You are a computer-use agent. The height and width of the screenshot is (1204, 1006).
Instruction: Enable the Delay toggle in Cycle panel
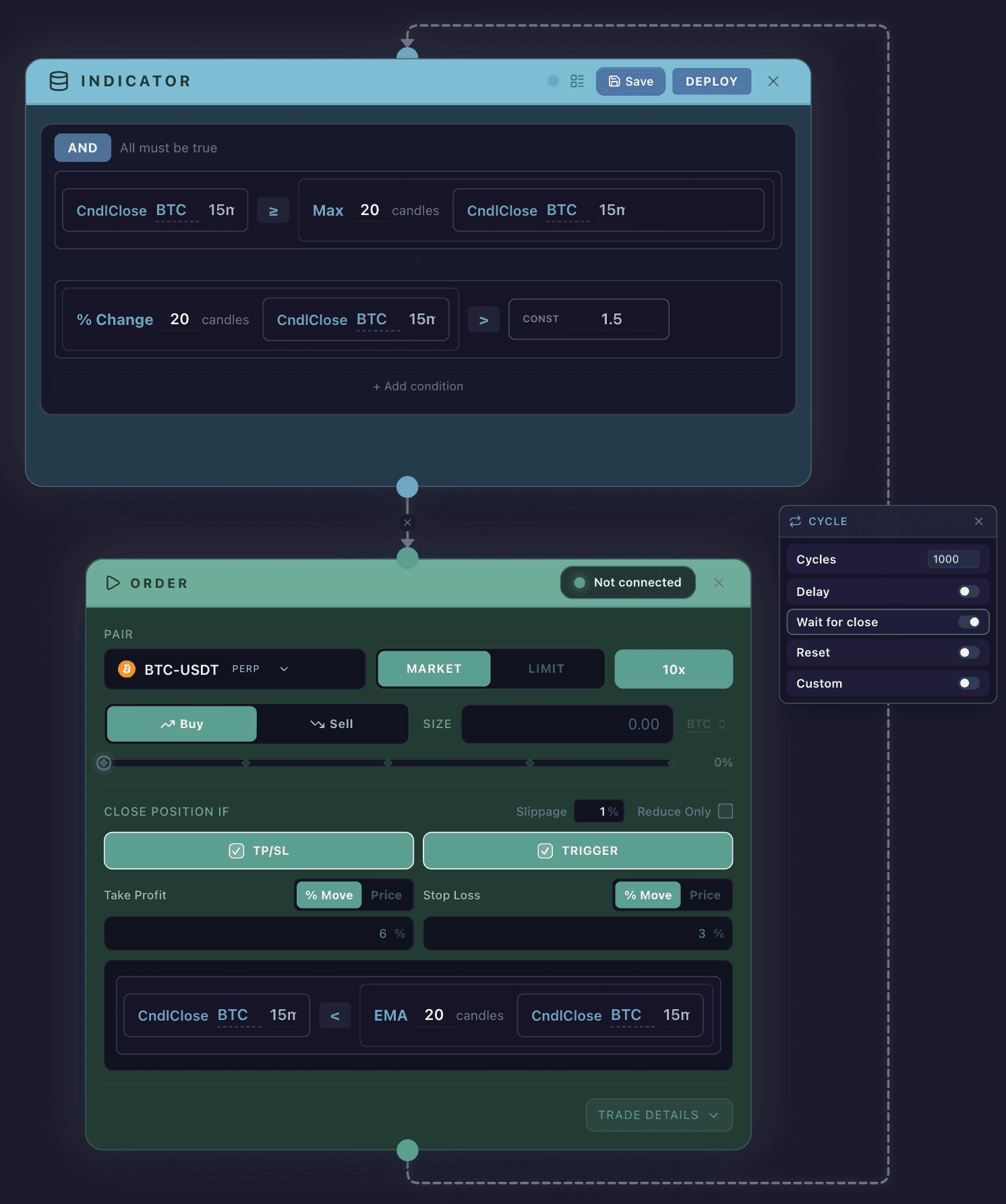(969, 591)
